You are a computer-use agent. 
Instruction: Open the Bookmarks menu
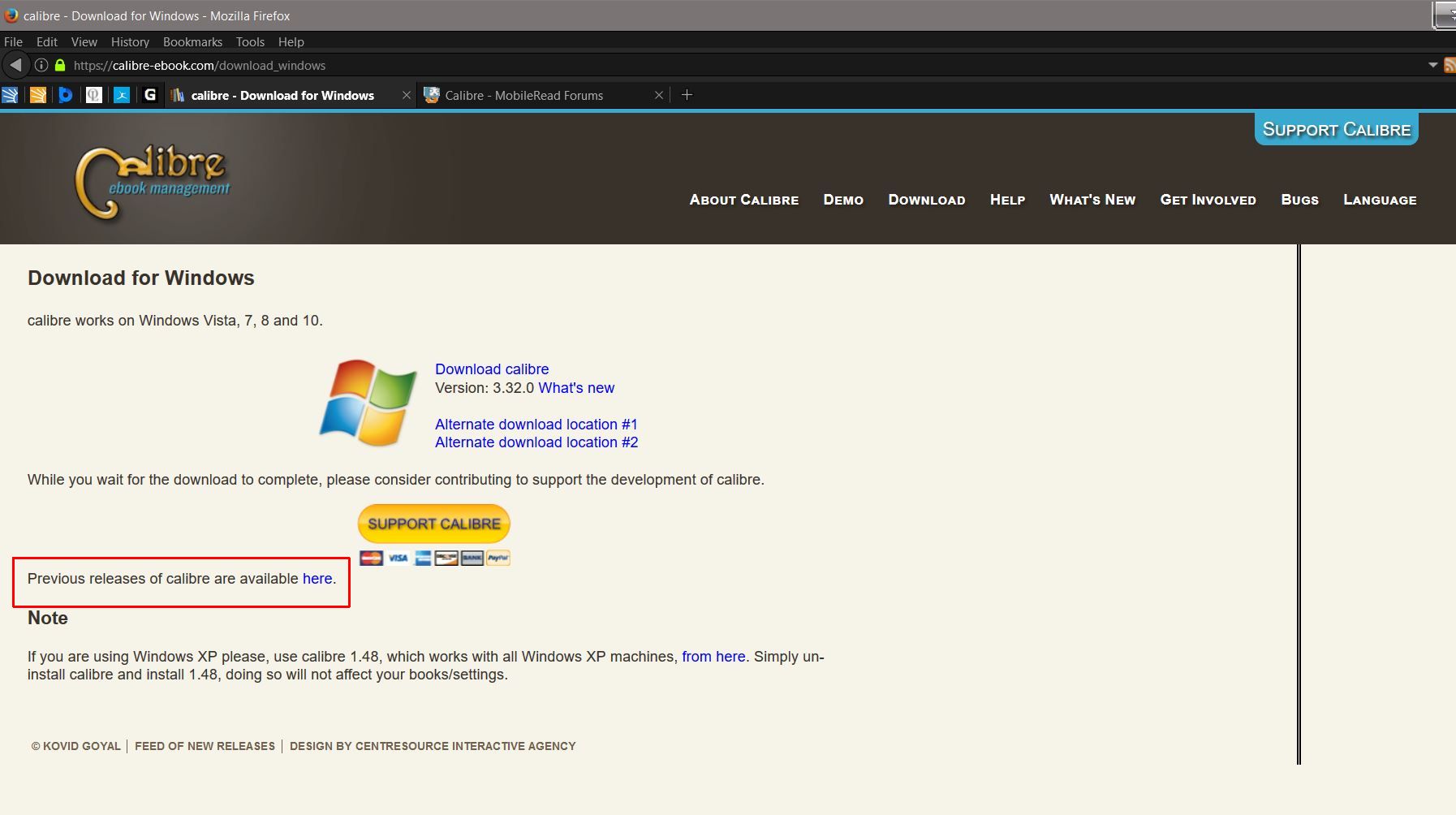point(192,41)
